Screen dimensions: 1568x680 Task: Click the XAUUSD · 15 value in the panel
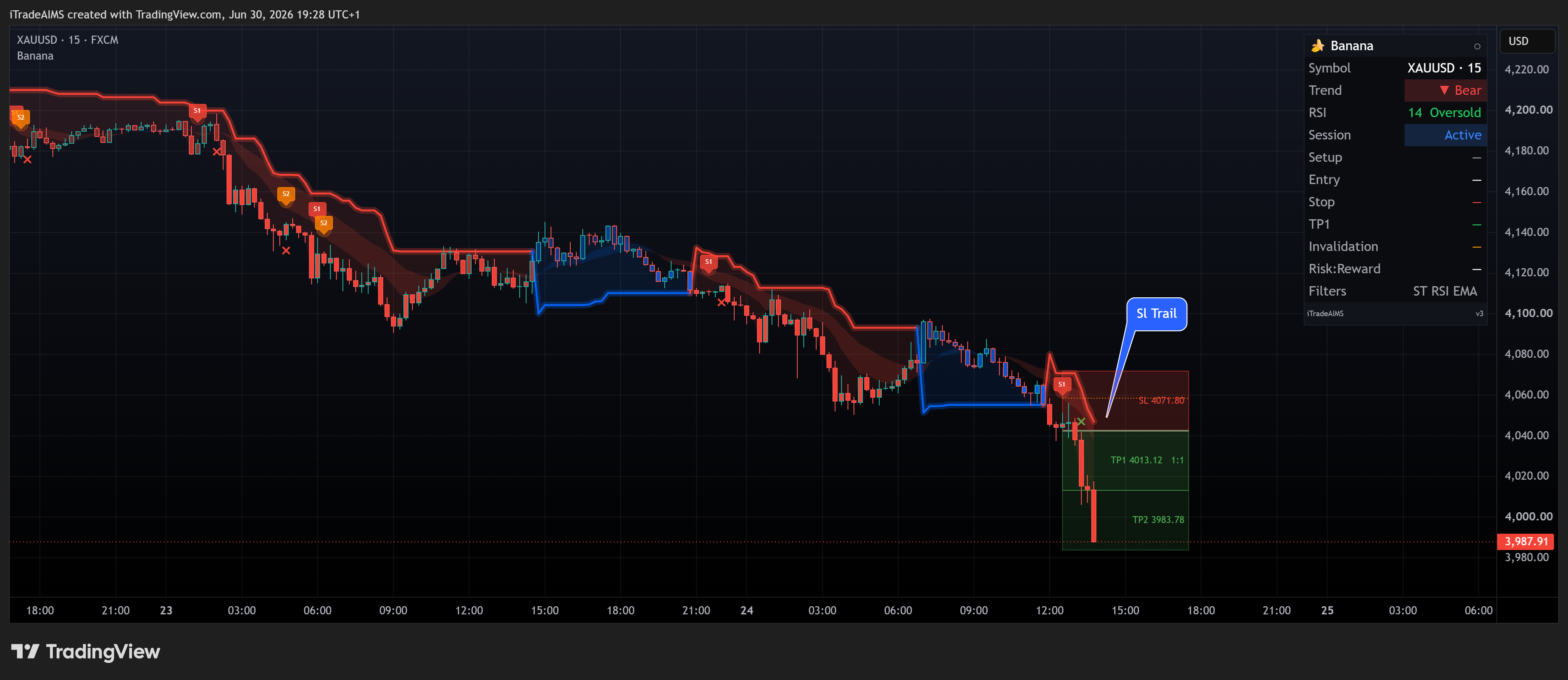pyautogui.click(x=1444, y=68)
